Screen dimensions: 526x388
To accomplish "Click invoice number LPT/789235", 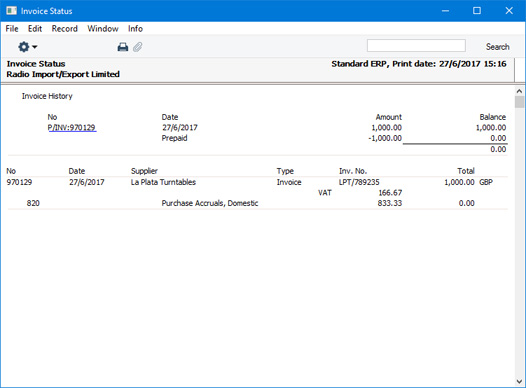I will click(x=359, y=182).
